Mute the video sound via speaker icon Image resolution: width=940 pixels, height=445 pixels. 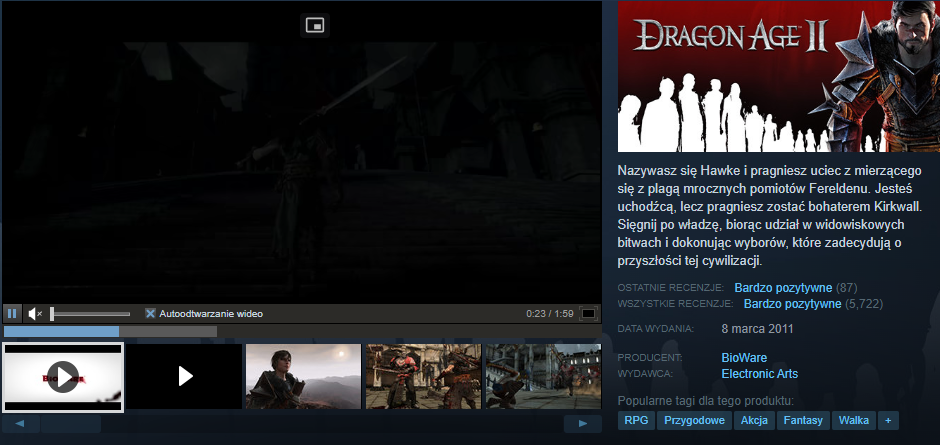(35, 313)
